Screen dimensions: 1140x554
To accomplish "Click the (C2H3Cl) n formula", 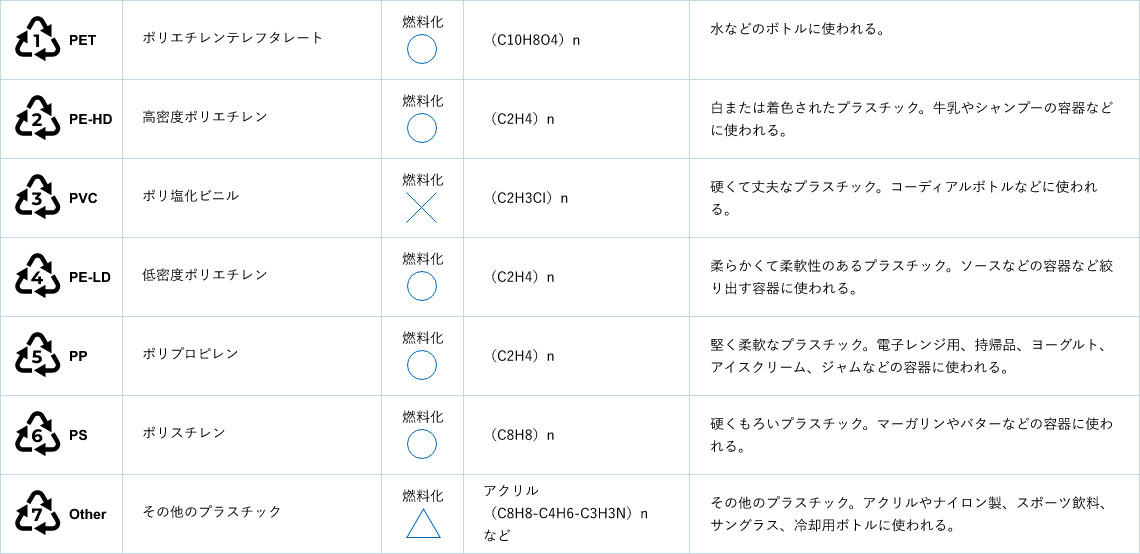I will tap(527, 198).
